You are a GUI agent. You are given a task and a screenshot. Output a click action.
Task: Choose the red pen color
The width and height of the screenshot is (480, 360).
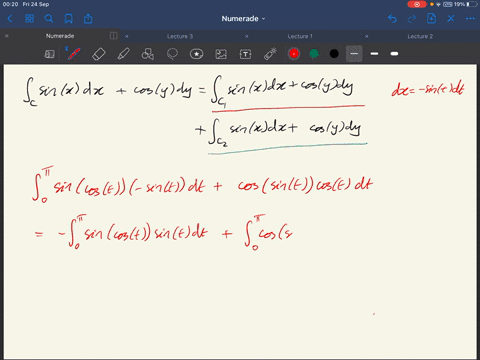[x=294, y=54]
